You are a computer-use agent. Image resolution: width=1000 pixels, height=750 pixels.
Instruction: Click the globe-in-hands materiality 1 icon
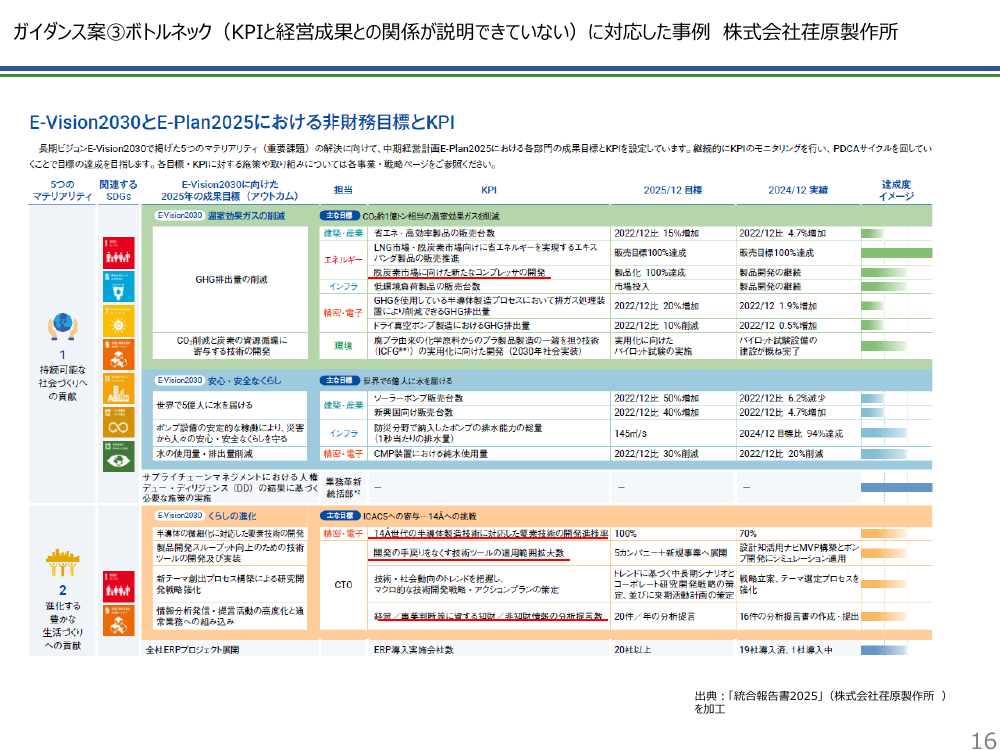coord(62,327)
